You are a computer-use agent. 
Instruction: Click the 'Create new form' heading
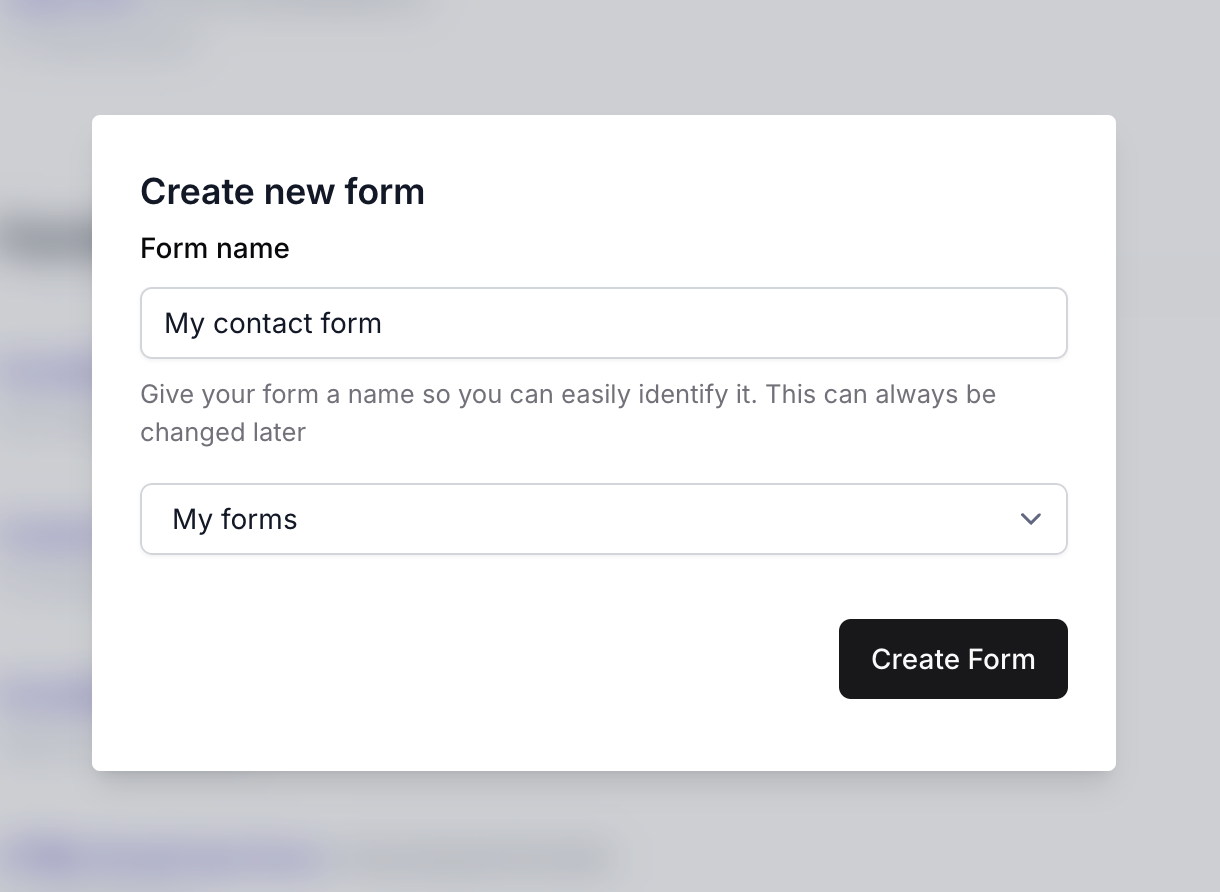click(x=283, y=191)
